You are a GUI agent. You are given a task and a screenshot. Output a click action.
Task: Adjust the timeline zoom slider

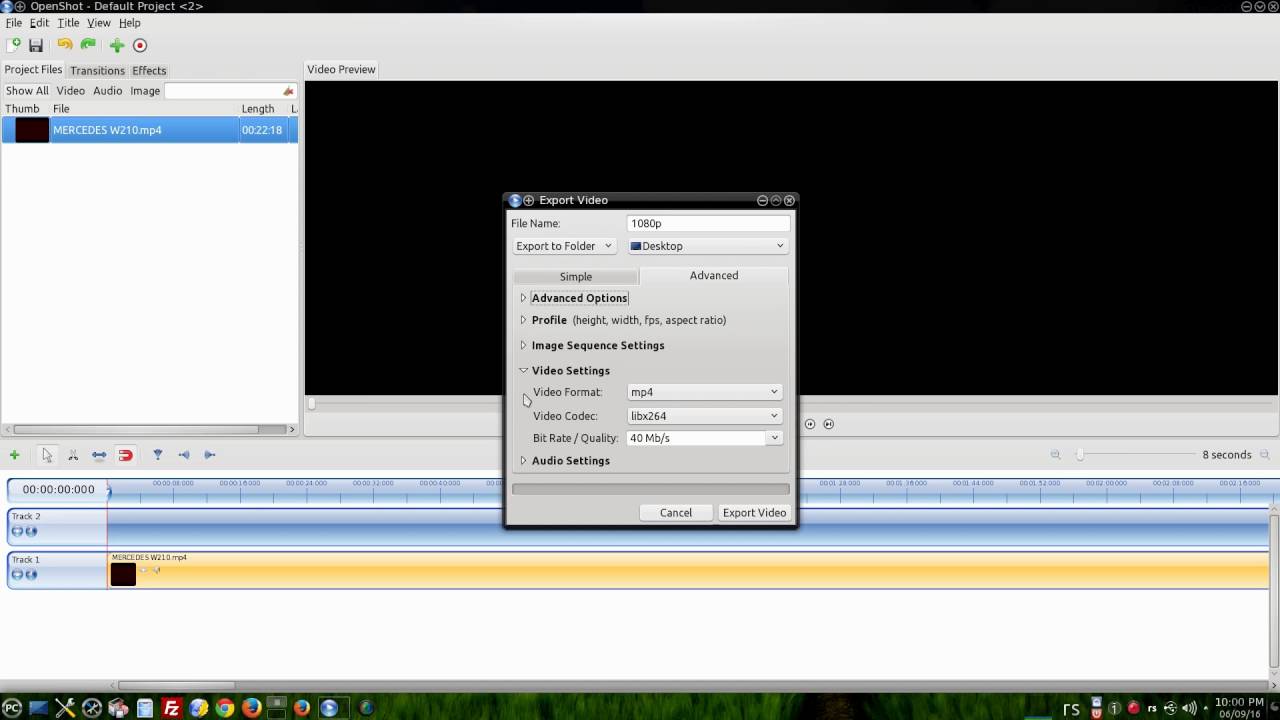tap(1080, 455)
